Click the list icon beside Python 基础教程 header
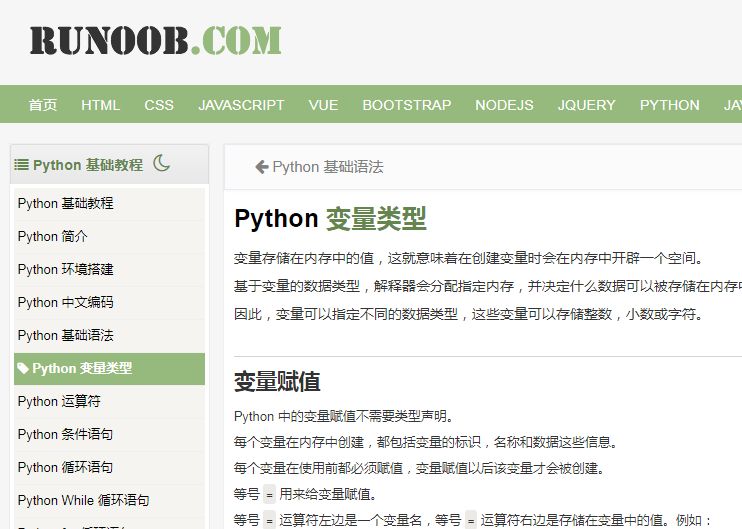This screenshot has height=529, width=742. click(x=21, y=165)
